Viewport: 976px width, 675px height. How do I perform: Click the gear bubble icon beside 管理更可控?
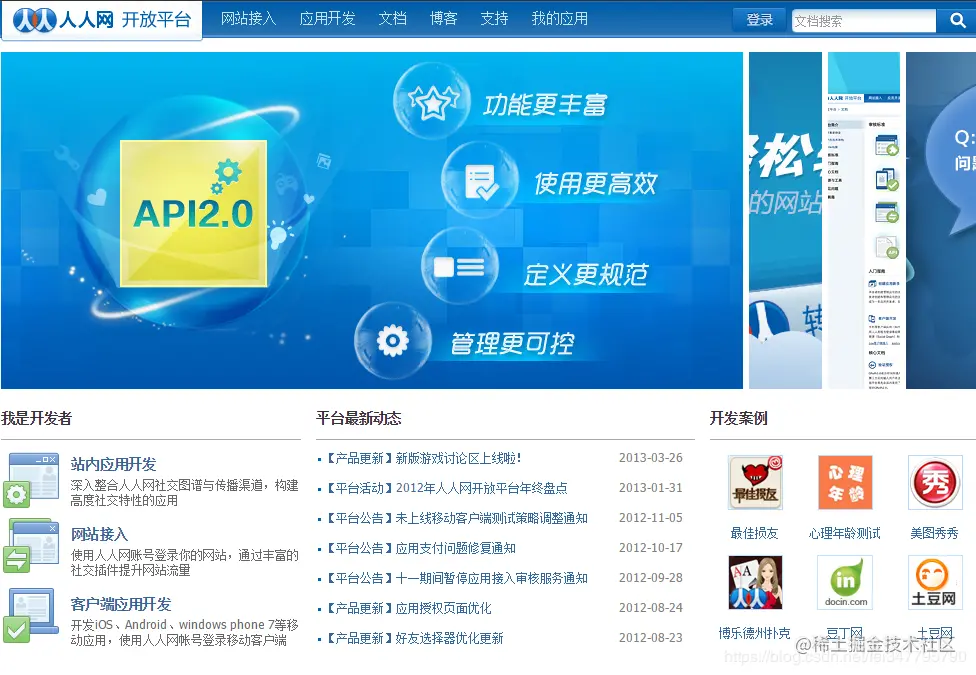[392, 341]
